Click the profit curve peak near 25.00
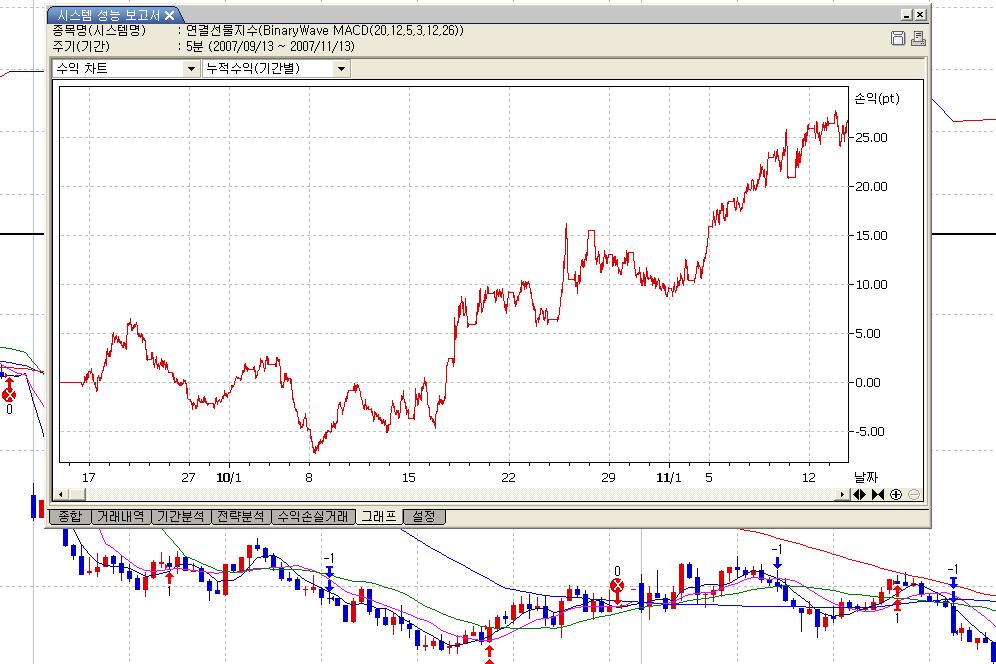This screenshot has width=996, height=664. click(x=836, y=113)
